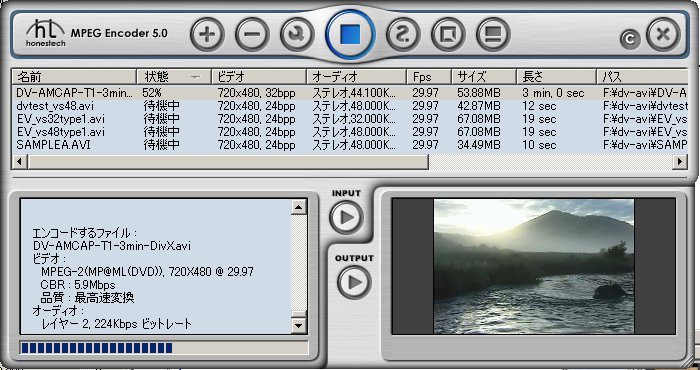Click the 名前 column header
The height and width of the screenshot is (370, 700).
coord(74,77)
